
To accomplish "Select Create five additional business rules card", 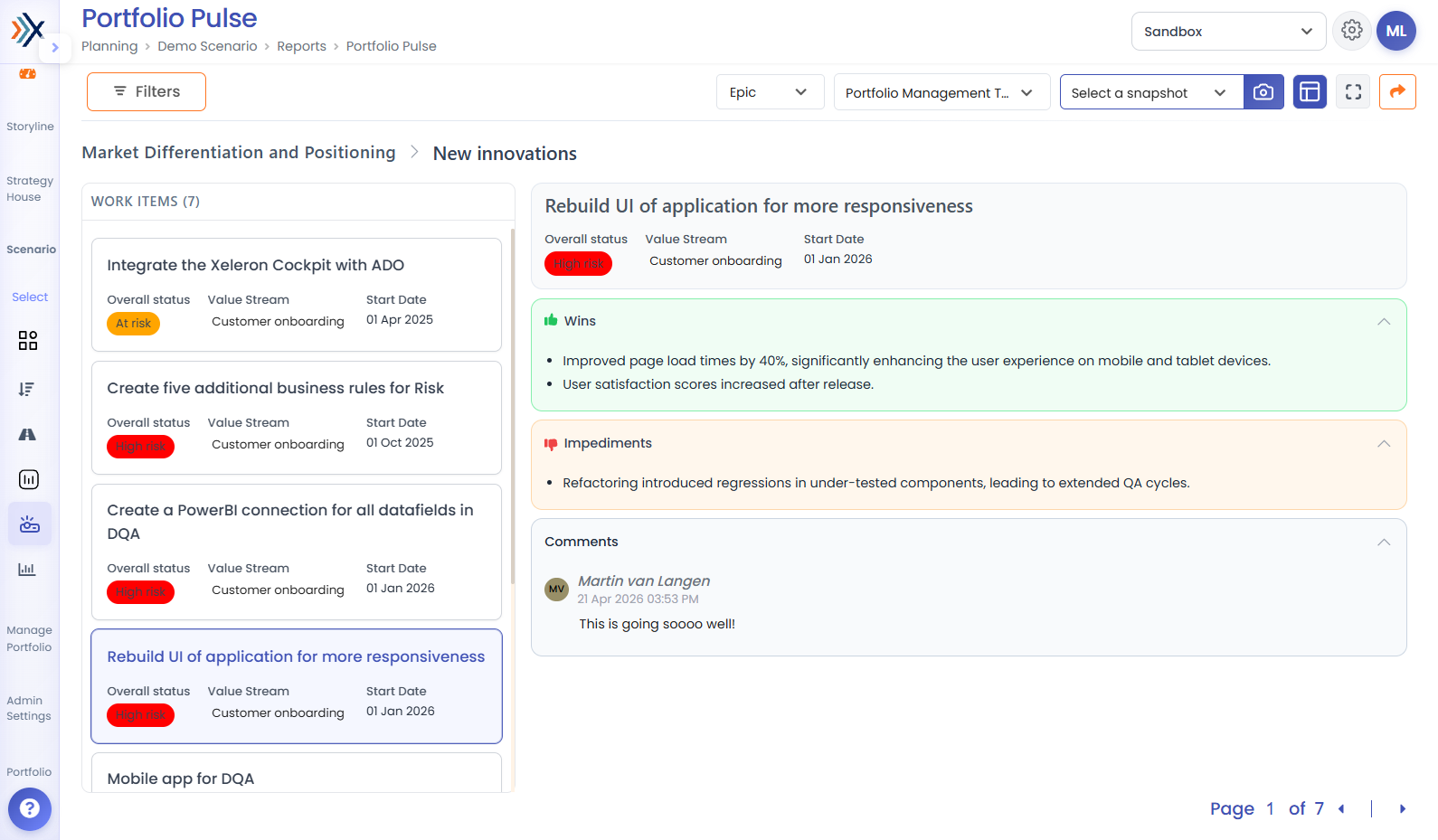I will 297,418.
